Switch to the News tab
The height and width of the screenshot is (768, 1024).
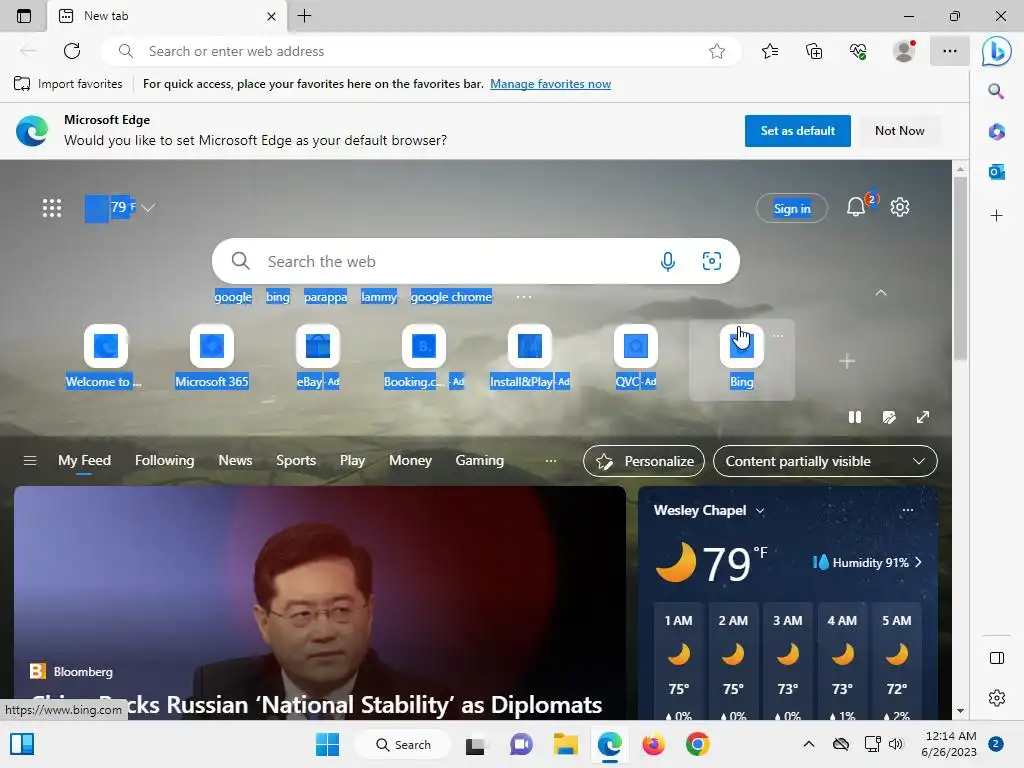tap(235, 460)
